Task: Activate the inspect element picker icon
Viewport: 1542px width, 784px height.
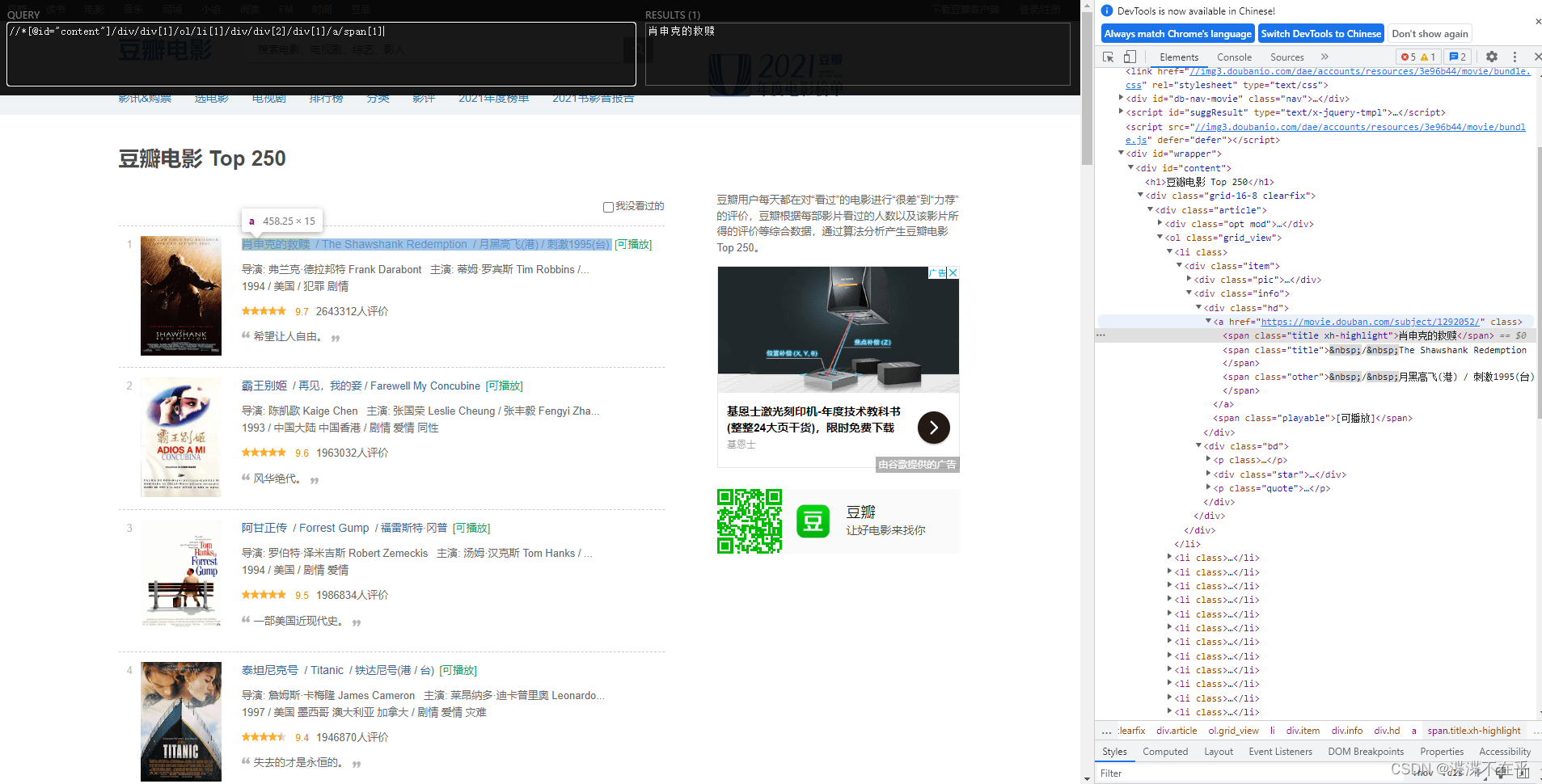Action: pos(1109,57)
